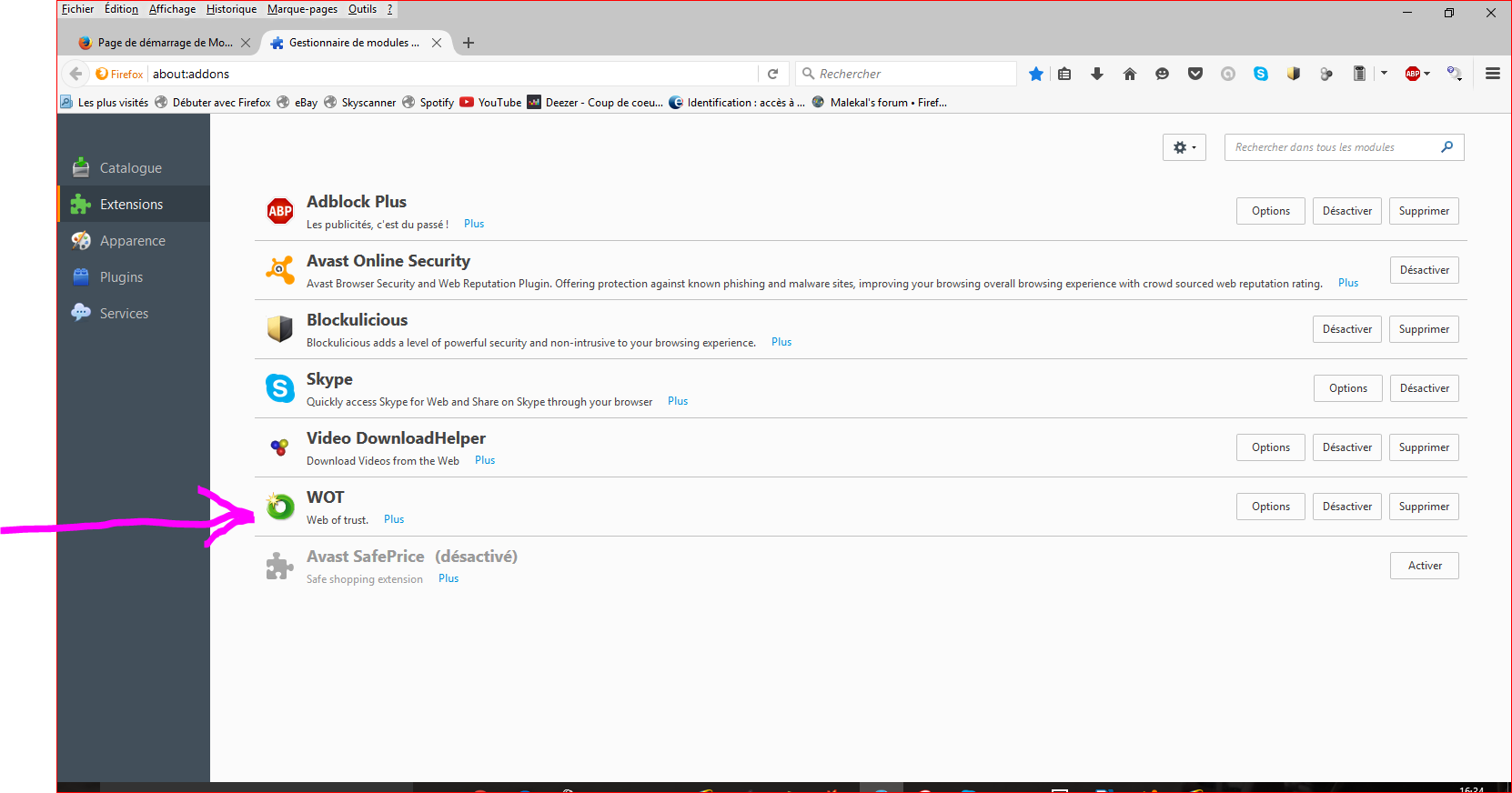This screenshot has height=793, width=1512.
Task: Click the Skype toolbar icon
Action: pos(1261,74)
